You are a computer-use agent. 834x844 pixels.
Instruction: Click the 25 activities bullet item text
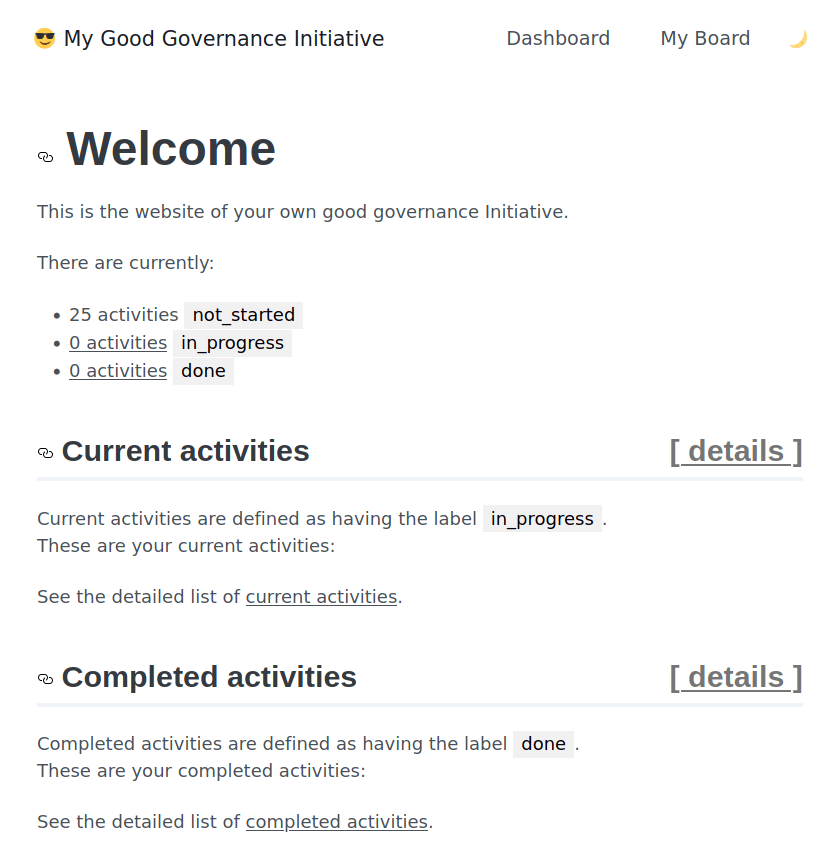coord(123,314)
